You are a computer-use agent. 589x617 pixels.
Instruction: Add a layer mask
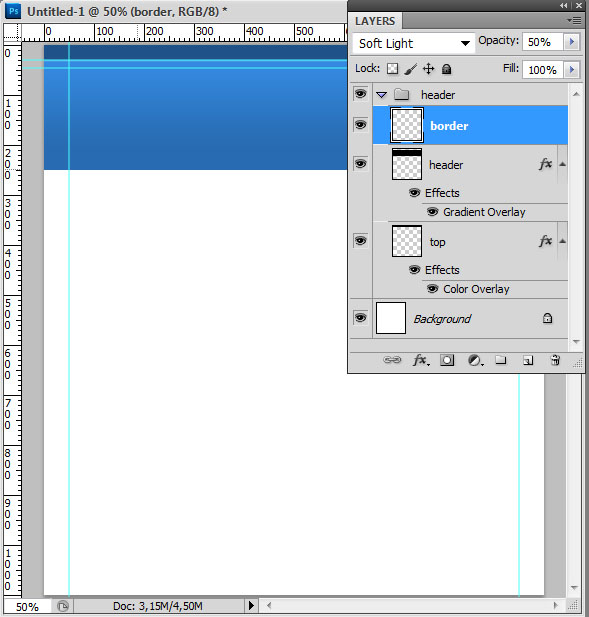pyautogui.click(x=447, y=360)
